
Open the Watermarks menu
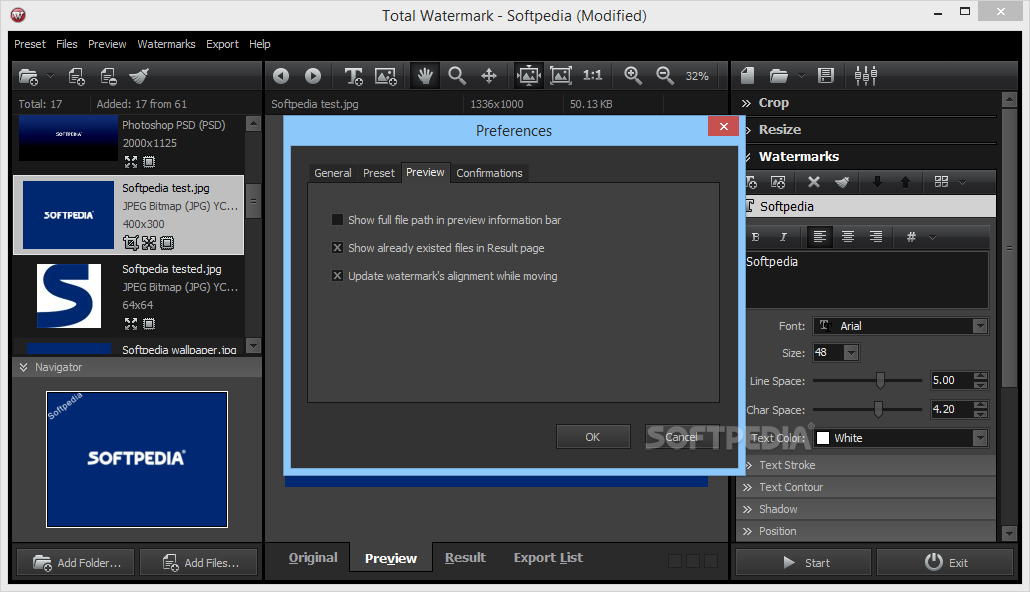[166, 44]
